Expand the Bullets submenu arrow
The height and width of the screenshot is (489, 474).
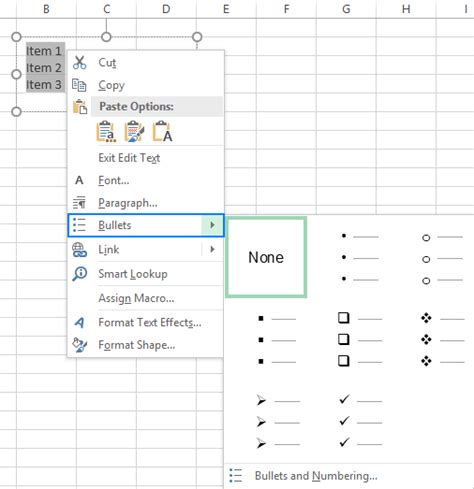click(x=212, y=225)
